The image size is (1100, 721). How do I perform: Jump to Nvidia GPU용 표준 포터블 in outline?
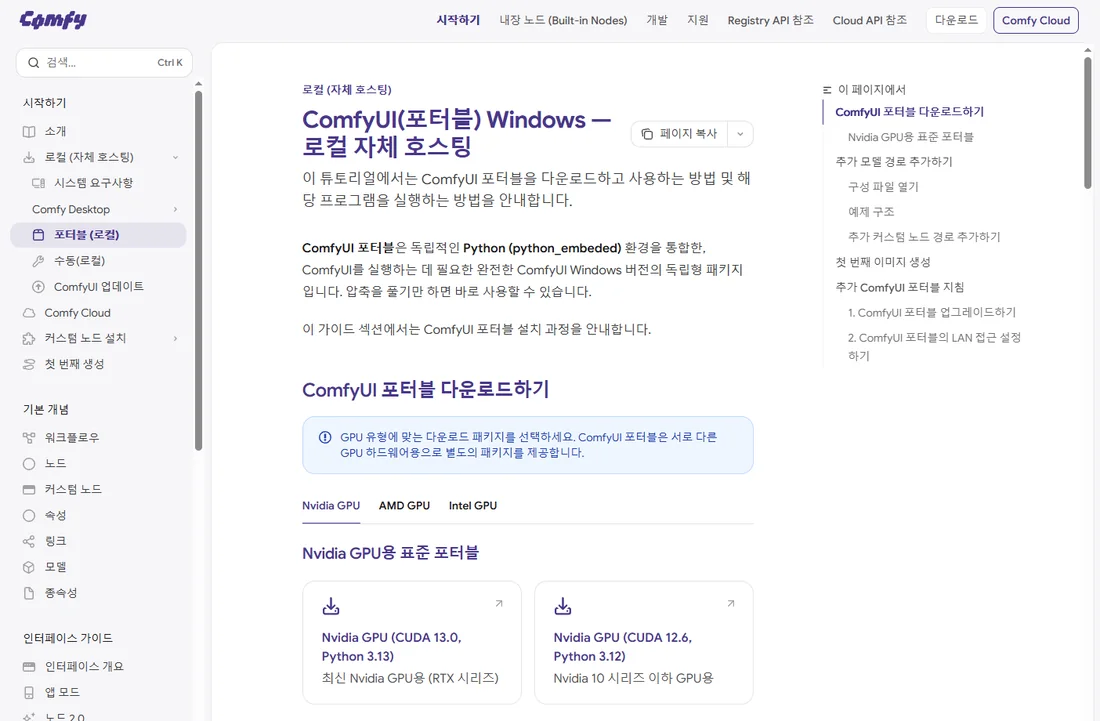(x=911, y=137)
